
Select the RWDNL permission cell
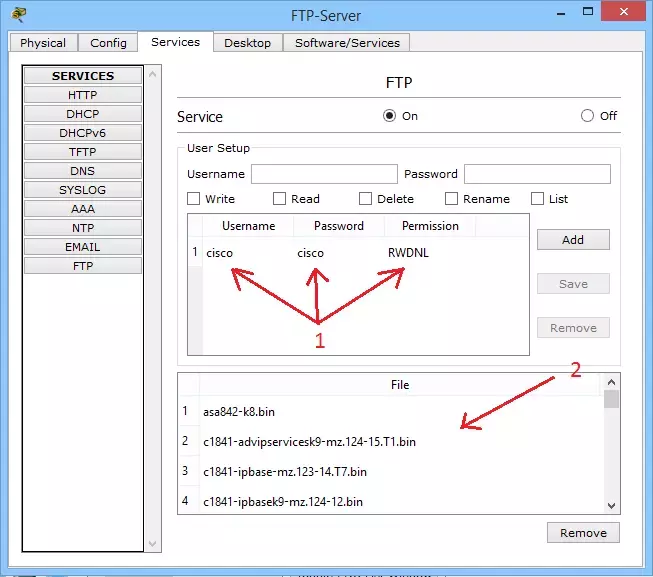(429, 253)
